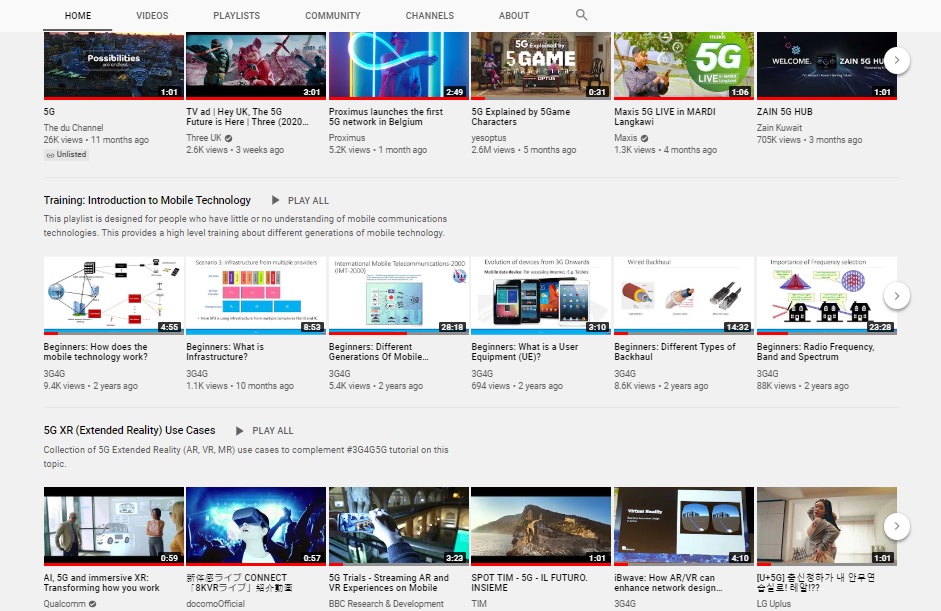Click Maxis verified badge icon

pos(644,138)
